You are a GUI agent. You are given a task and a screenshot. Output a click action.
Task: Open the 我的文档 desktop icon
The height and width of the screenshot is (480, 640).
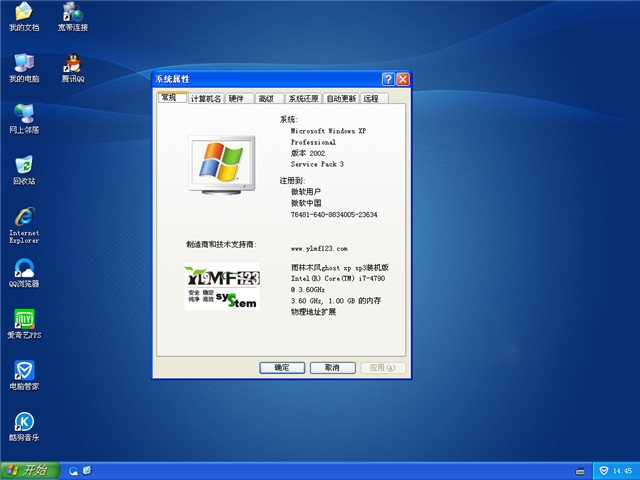(x=24, y=17)
